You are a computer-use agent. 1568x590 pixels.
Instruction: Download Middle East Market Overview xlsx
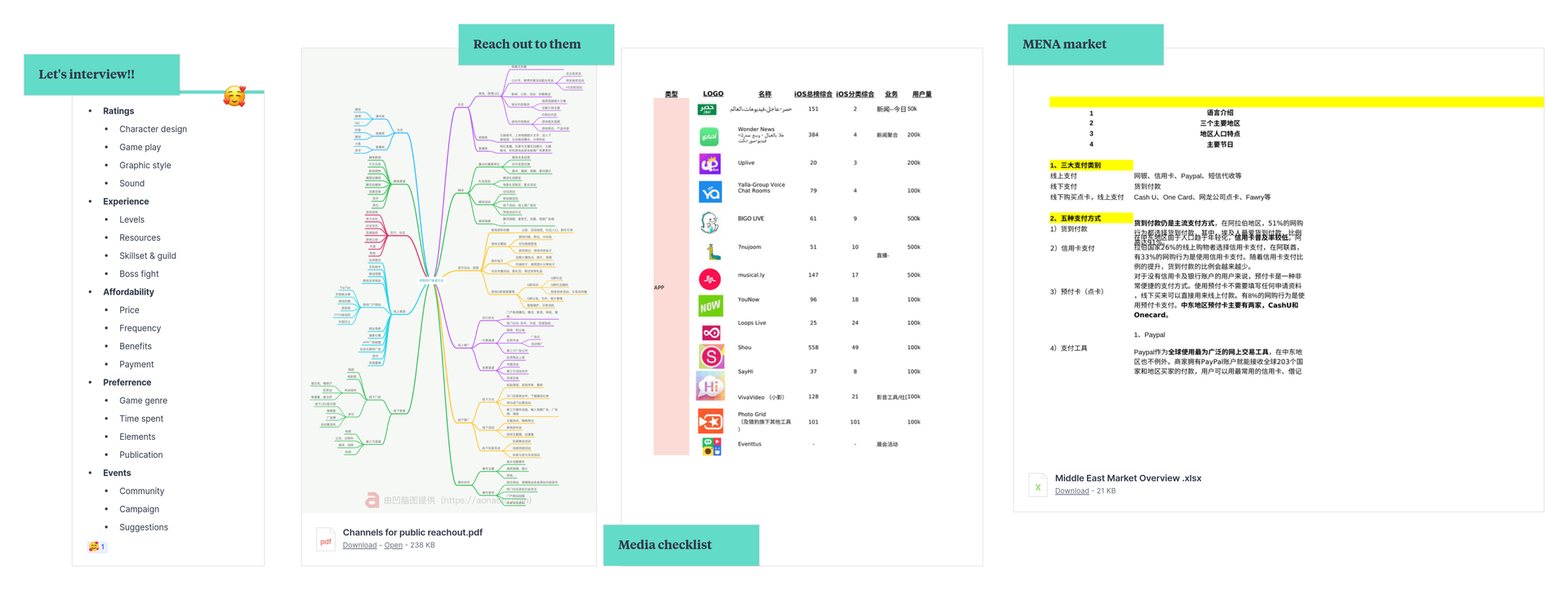point(1071,491)
